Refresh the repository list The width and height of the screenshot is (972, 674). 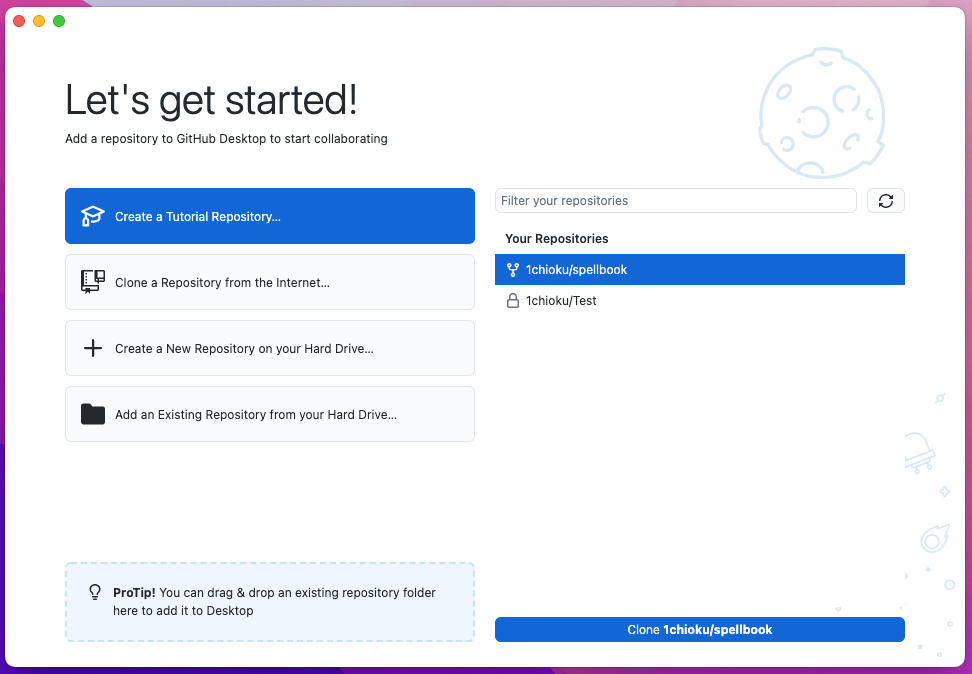885,200
